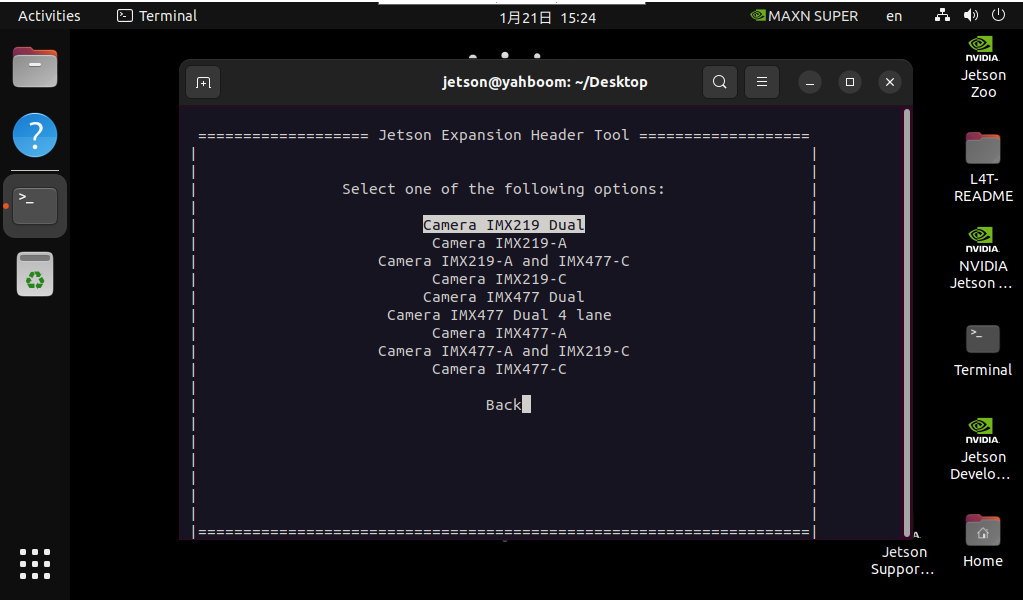Search within the terminal window
The image size is (1023, 600).
coord(720,82)
